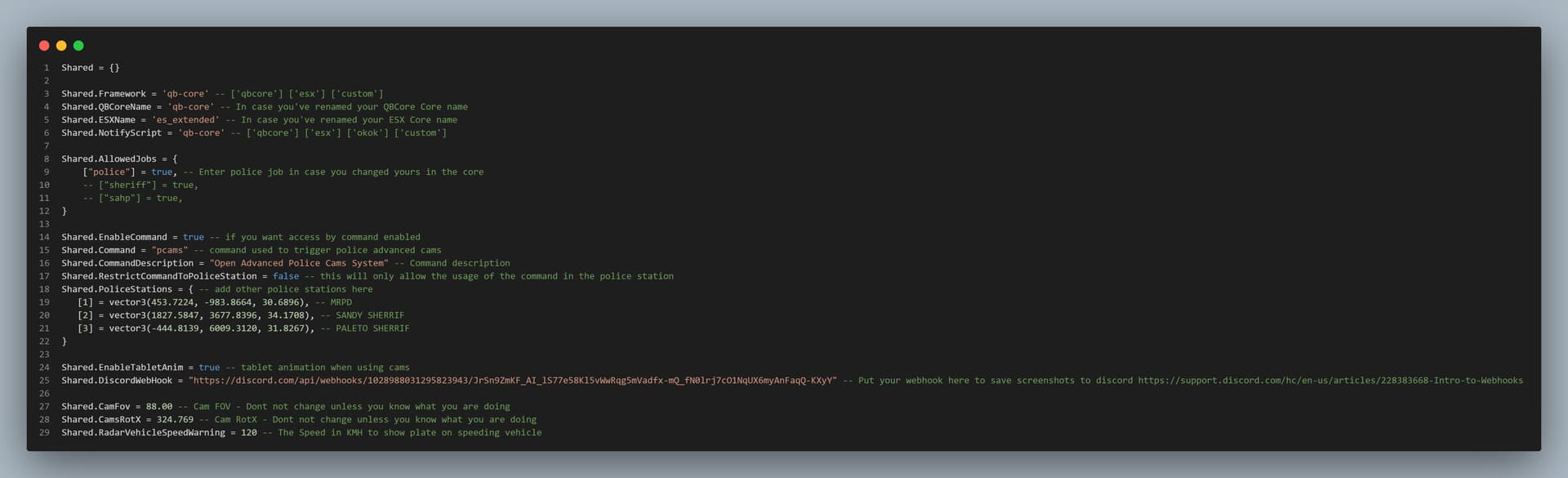The height and width of the screenshot is (478, 1568).
Task: Click the opening brace of Shared.AllowedJobs
Action: (175, 159)
